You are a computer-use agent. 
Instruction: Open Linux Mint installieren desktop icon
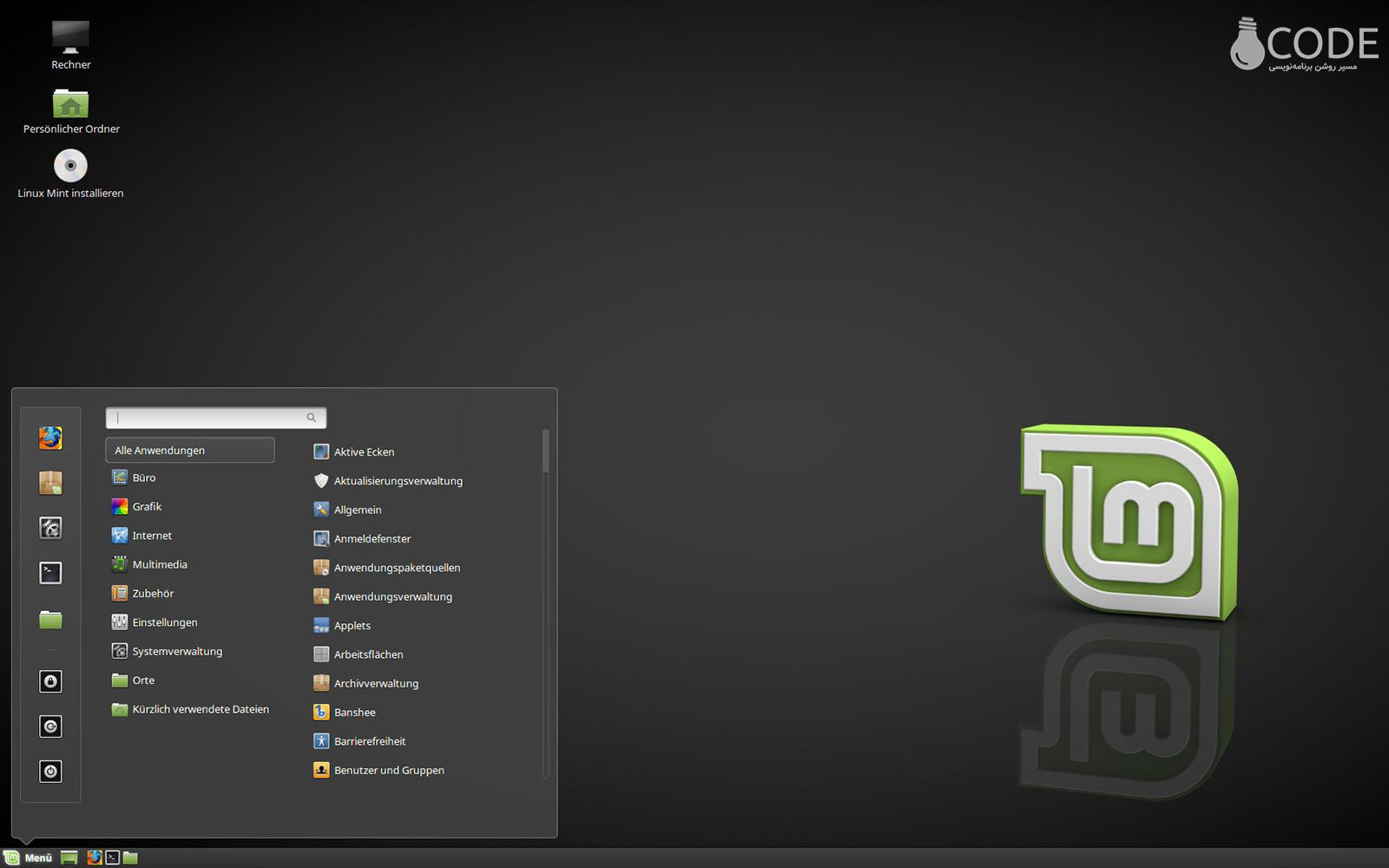click(x=70, y=174)
